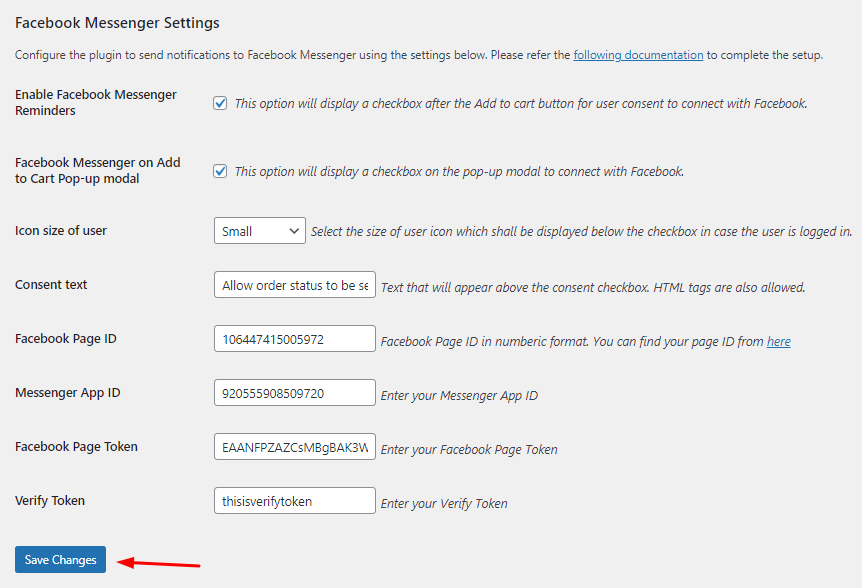Image resolution: width=862 pixels, height=588 pixels.
Task: Click the Consent text input field
Action: 295,285
